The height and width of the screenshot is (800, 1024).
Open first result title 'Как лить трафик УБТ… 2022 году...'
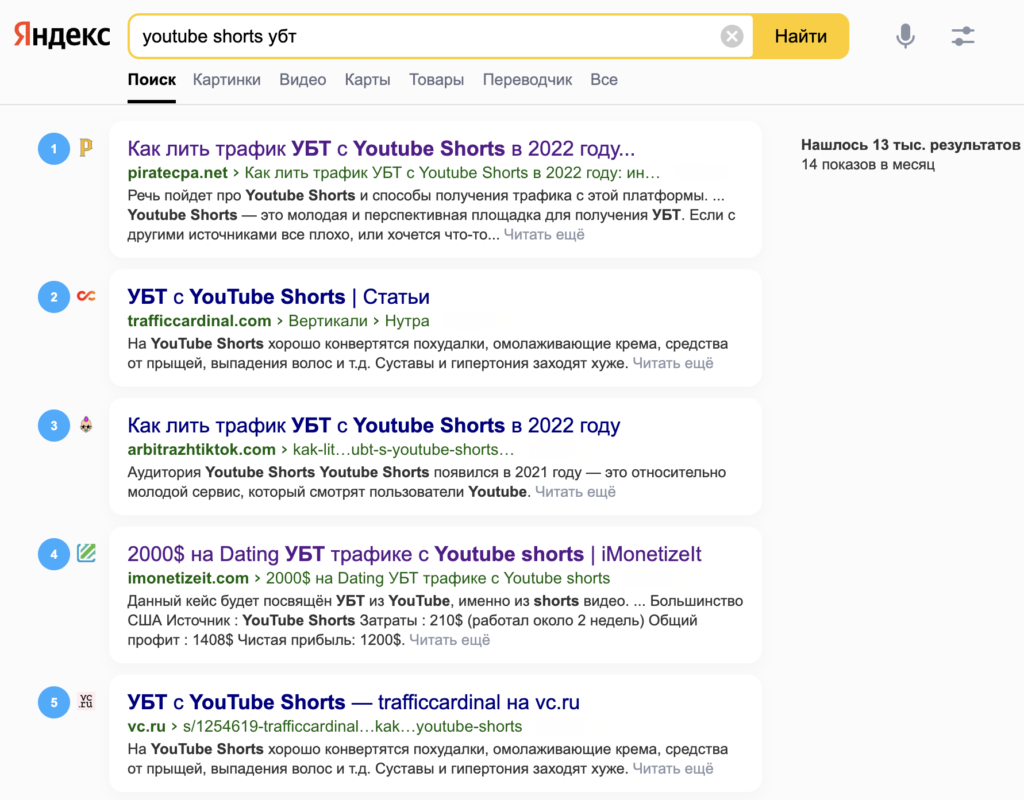click(x=381, y=148)
